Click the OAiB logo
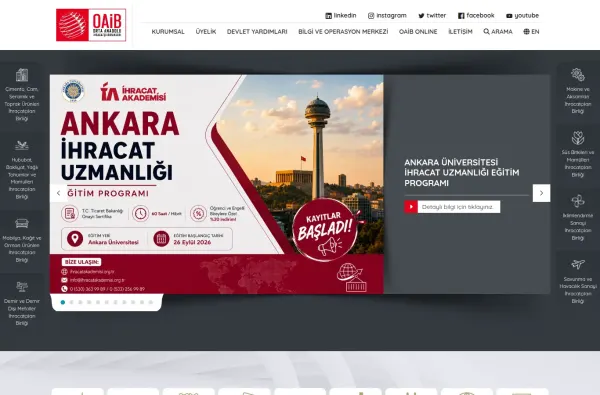Screen dimensions: 600x395 91,25
